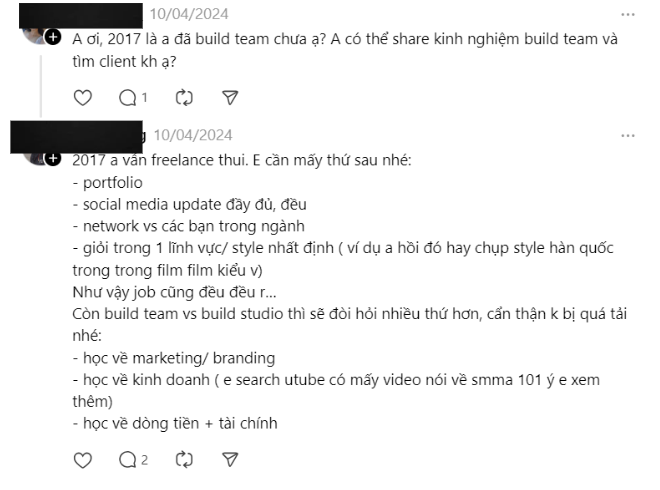Open the first comment's 10/04/2024 timestamp

[x=189, y=14]
